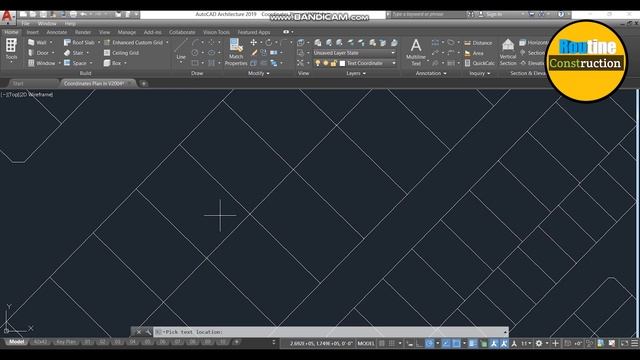This screenshot has width=640, height=360.
Task: Close the command line with X button
Action: [138, 332]
